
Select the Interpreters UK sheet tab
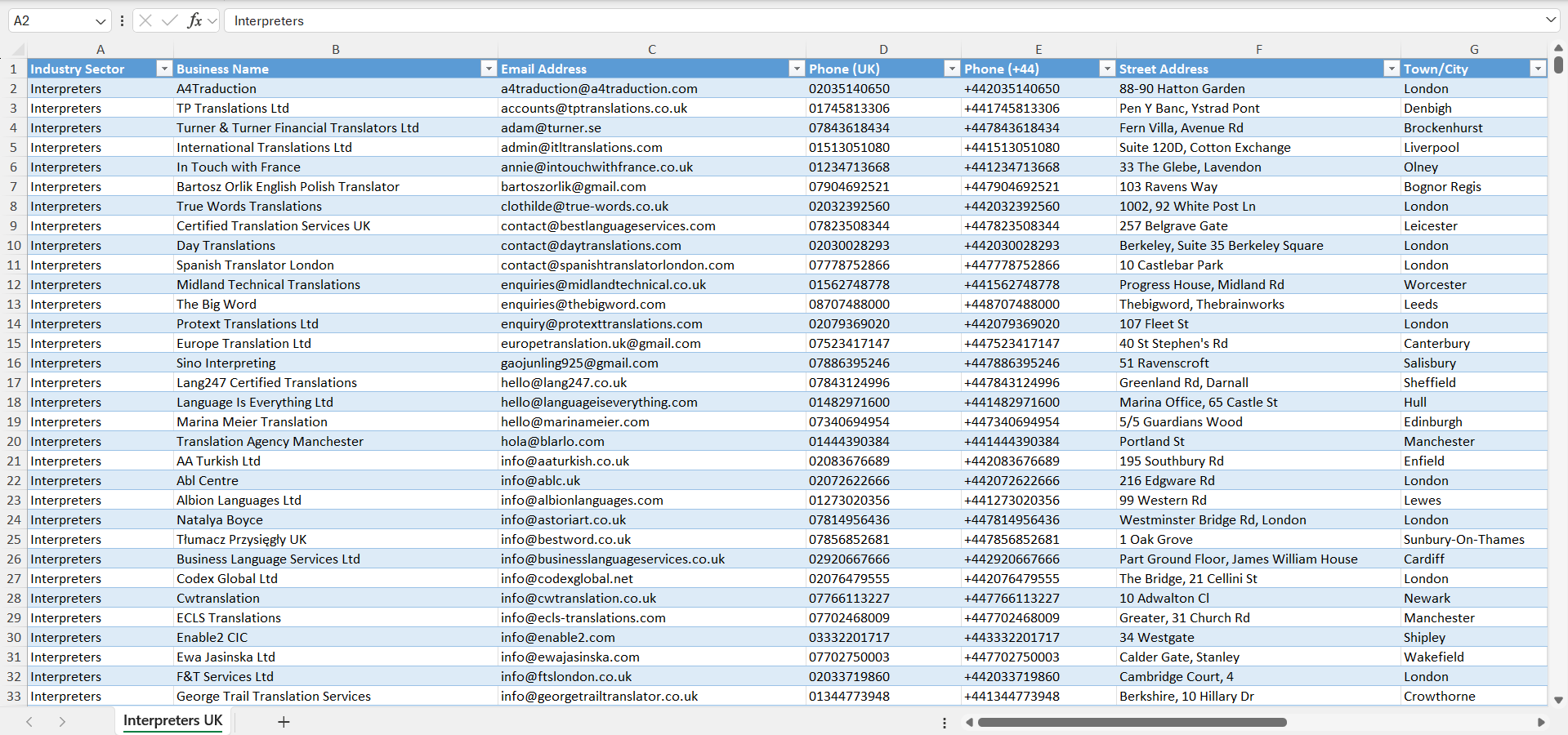pos(172,720)
